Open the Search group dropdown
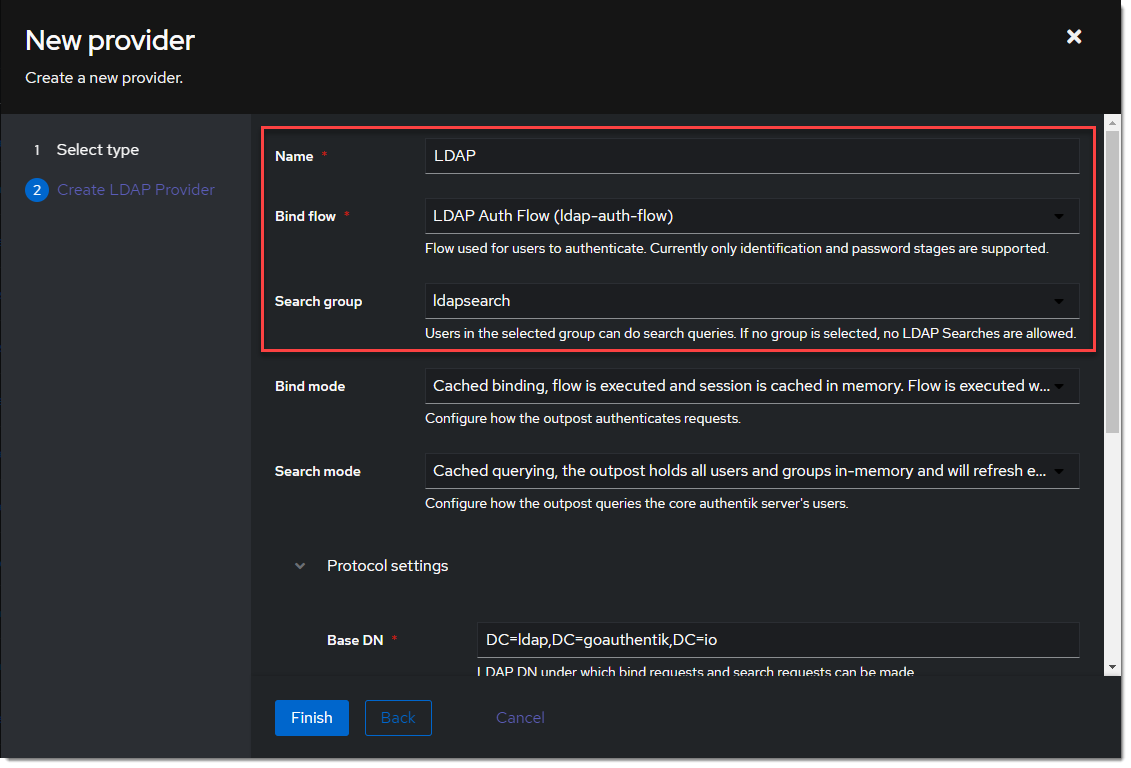 pyautogui.click(x=751, y=301)
